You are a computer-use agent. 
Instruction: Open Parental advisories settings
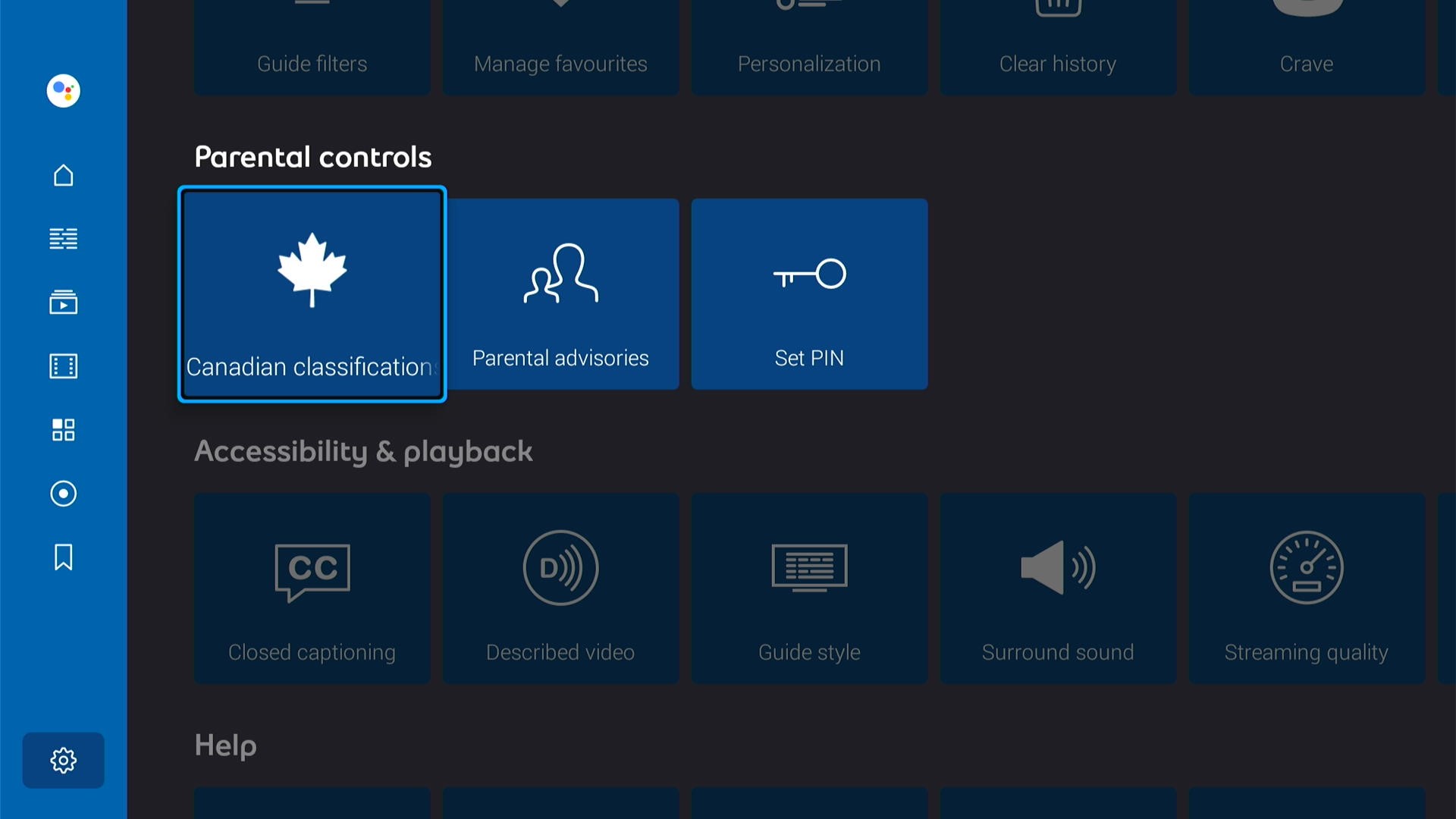[x=560, y=293]
